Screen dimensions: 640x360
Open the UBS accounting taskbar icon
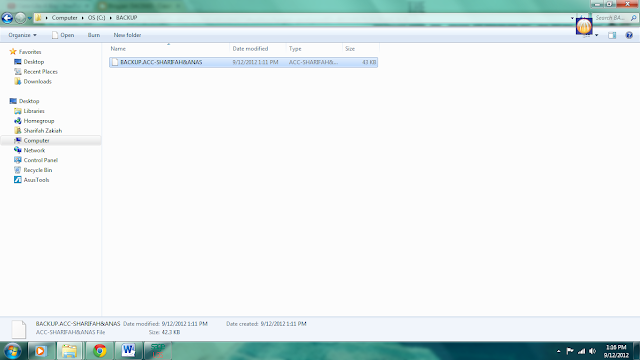point(158,351)
